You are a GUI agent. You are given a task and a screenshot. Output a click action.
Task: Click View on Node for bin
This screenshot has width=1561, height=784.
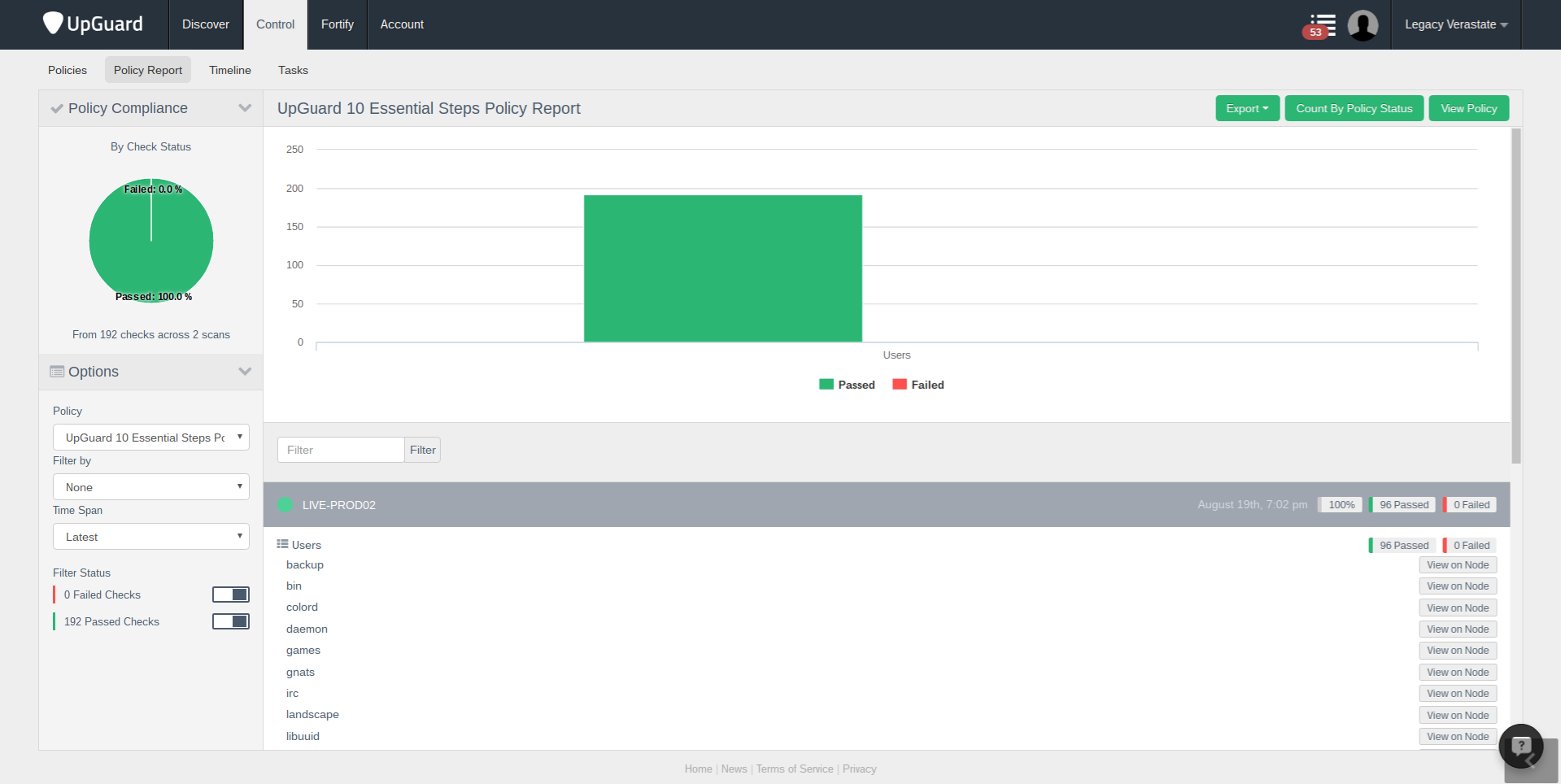(1458, 586)
